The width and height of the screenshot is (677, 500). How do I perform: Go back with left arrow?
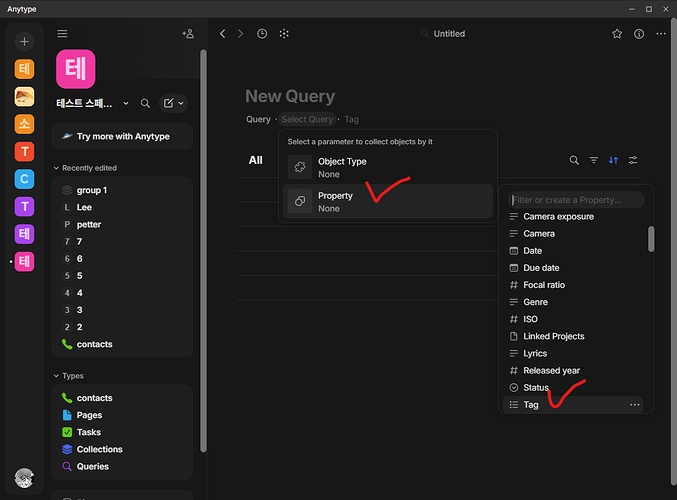[222, 34]
